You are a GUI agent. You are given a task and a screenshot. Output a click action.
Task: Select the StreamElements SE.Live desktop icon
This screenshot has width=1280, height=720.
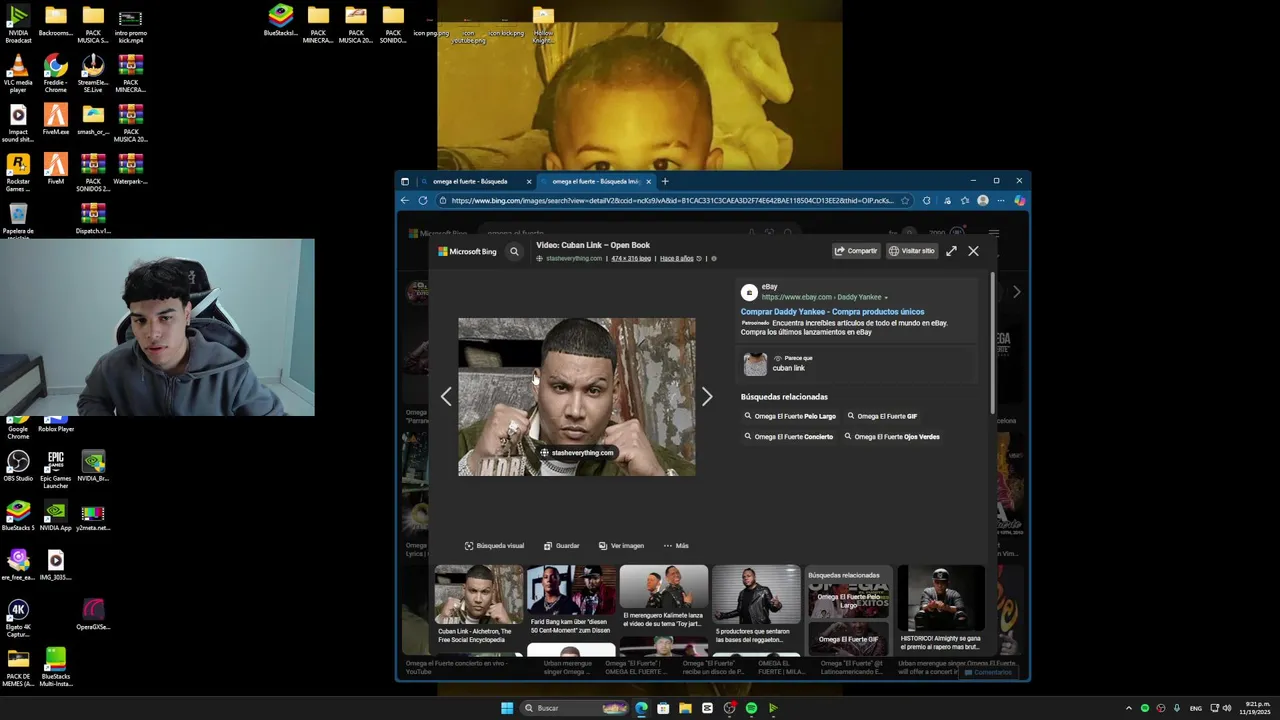click(93, 74)
